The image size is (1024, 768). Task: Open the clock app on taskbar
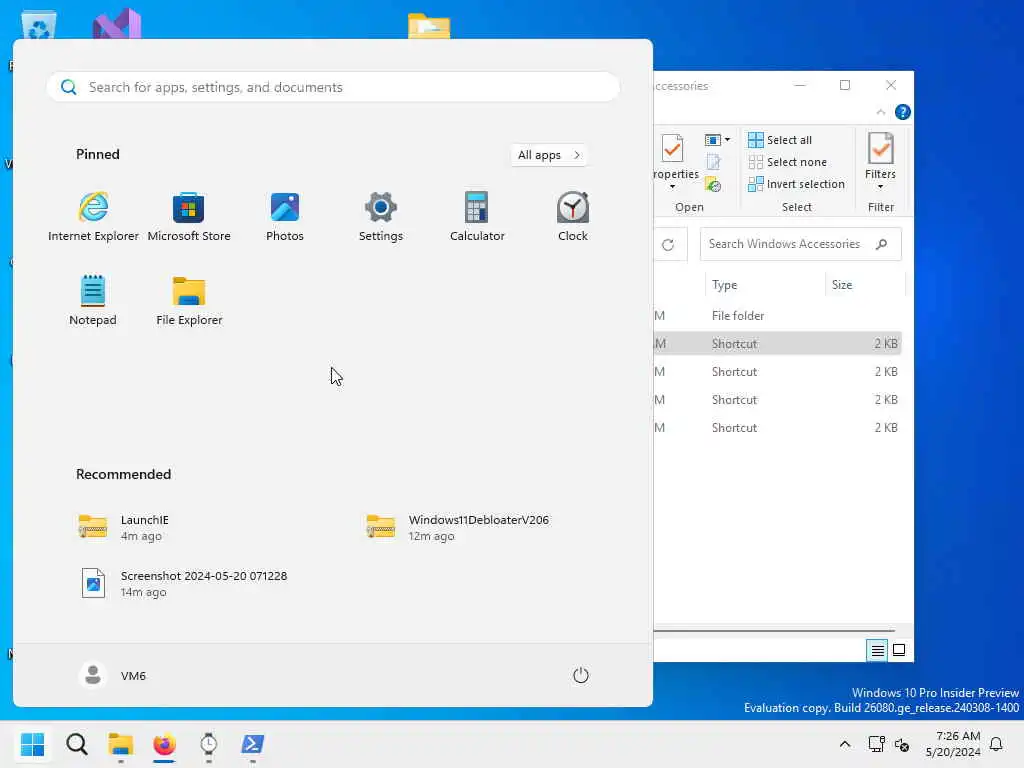point(208,744)
